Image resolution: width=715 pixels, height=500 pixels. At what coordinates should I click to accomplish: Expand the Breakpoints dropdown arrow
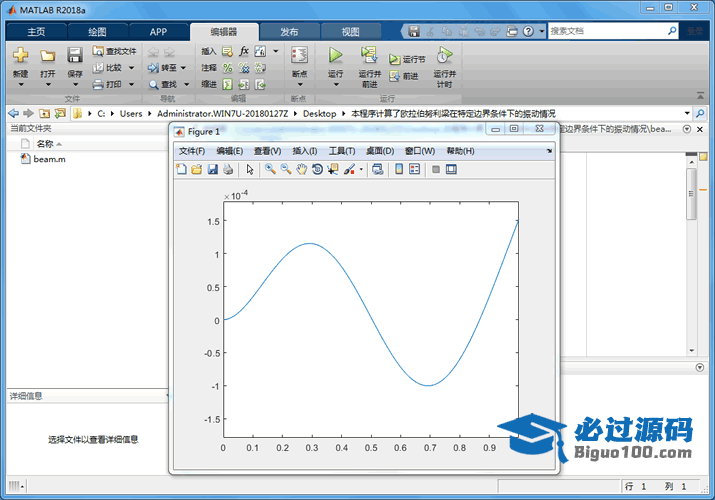coord(300,85)
